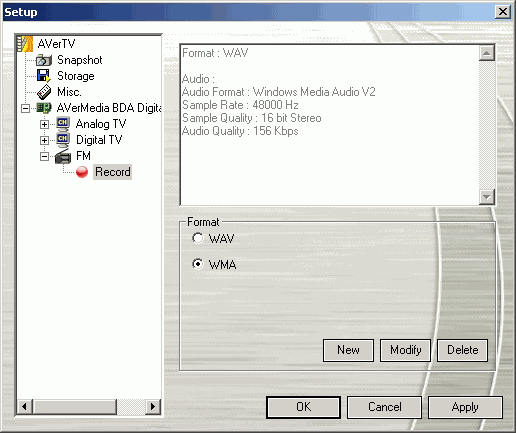Click the Analog TV monitor icon
The height and width of the screenshot is (433, 516).
63,124
